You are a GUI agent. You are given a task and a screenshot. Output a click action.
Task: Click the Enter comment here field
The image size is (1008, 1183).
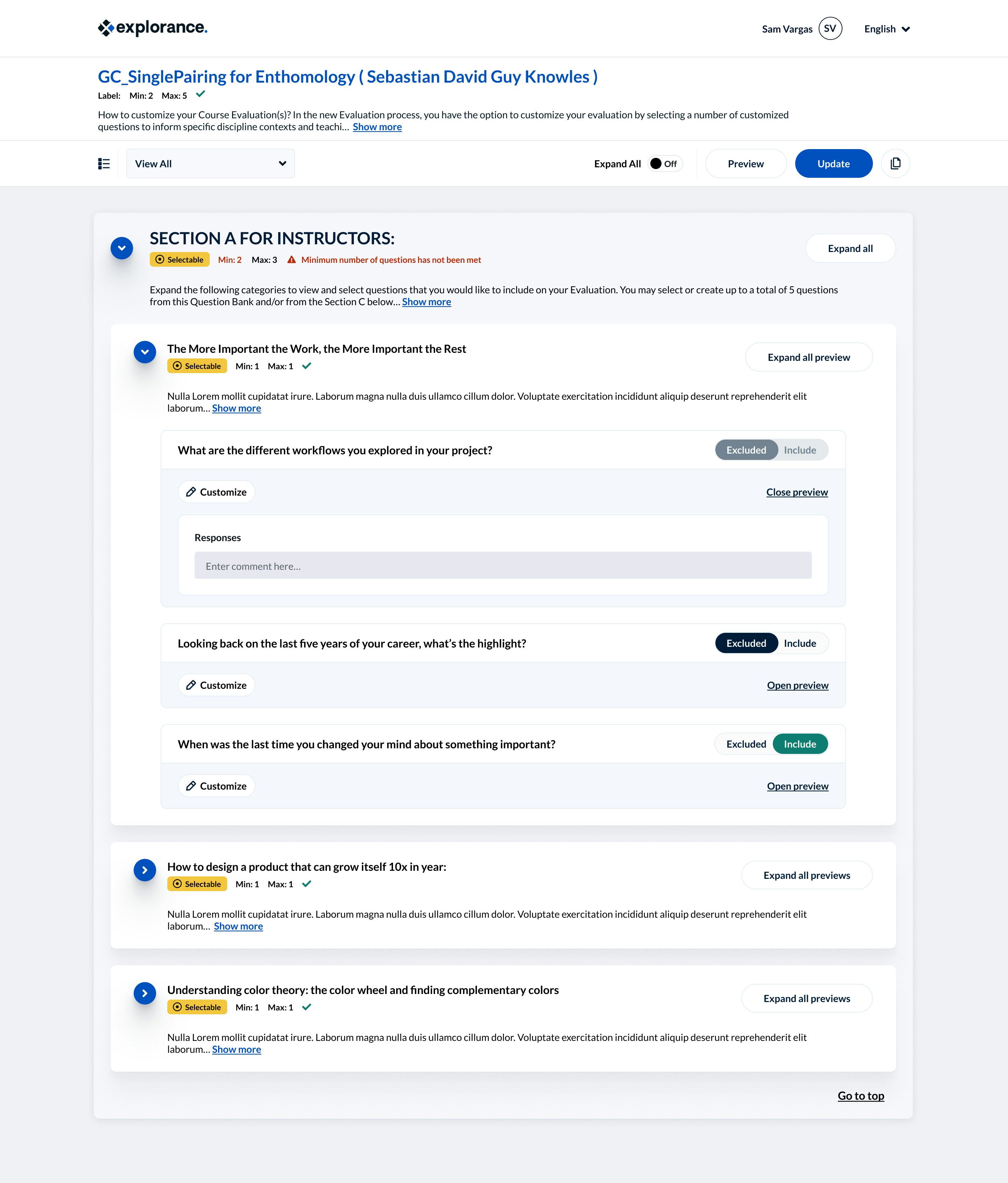(x=503, y=565)
